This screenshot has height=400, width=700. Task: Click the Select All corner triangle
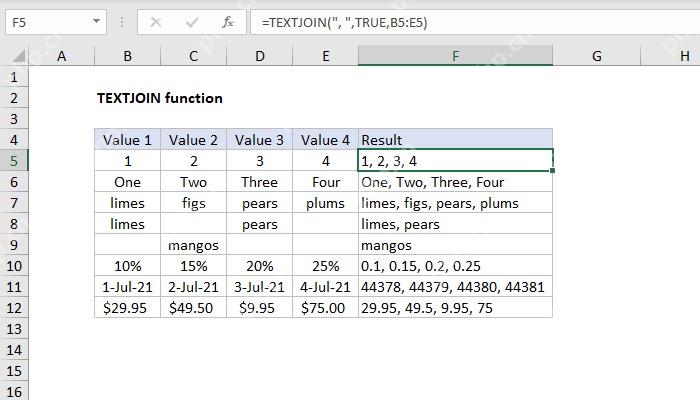(x=18, y=56)
